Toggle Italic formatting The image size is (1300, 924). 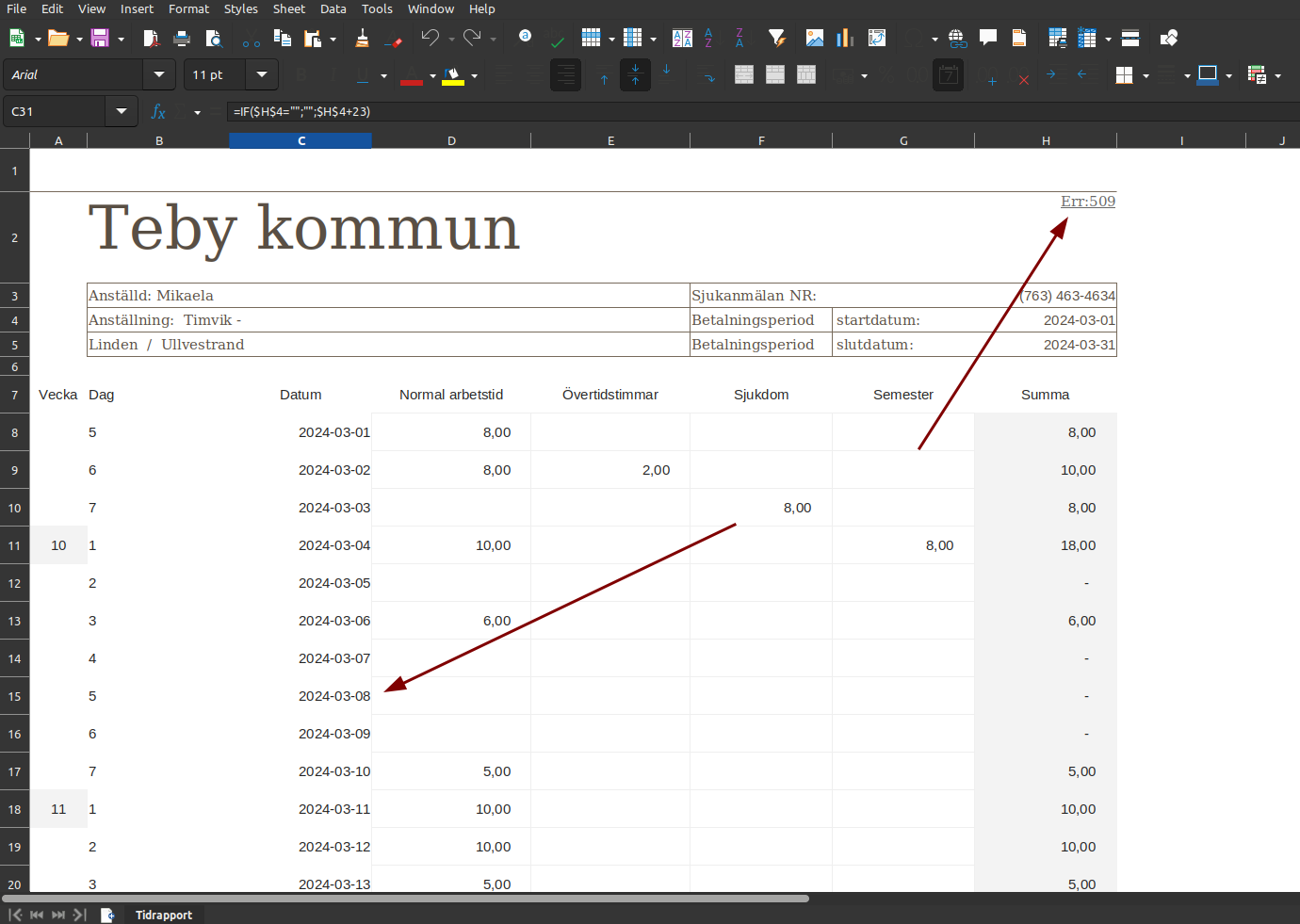[332, 74]
